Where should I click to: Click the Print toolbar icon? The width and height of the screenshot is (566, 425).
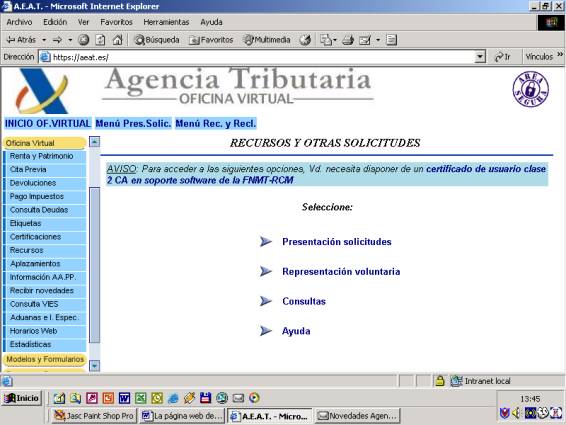(x=348, y=40)
